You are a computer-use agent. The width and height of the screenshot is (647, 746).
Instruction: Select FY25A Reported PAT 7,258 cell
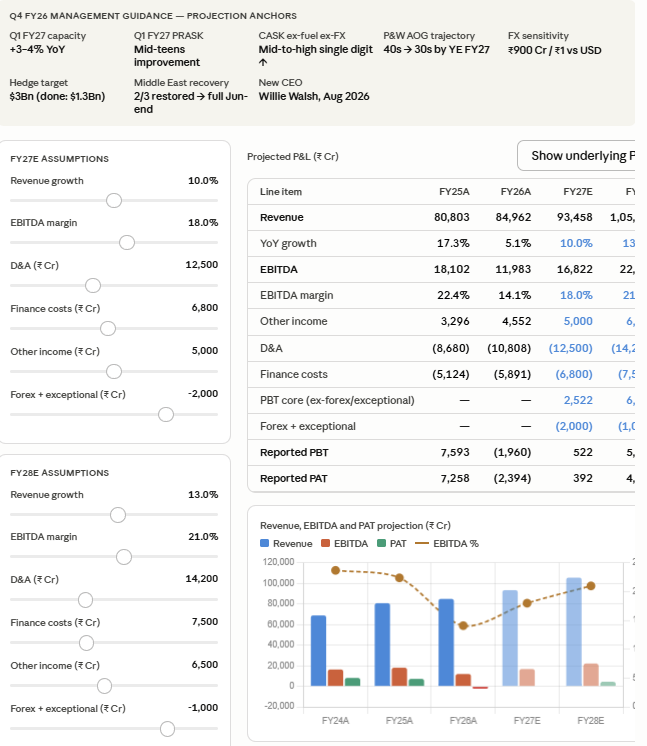[455, 478]
